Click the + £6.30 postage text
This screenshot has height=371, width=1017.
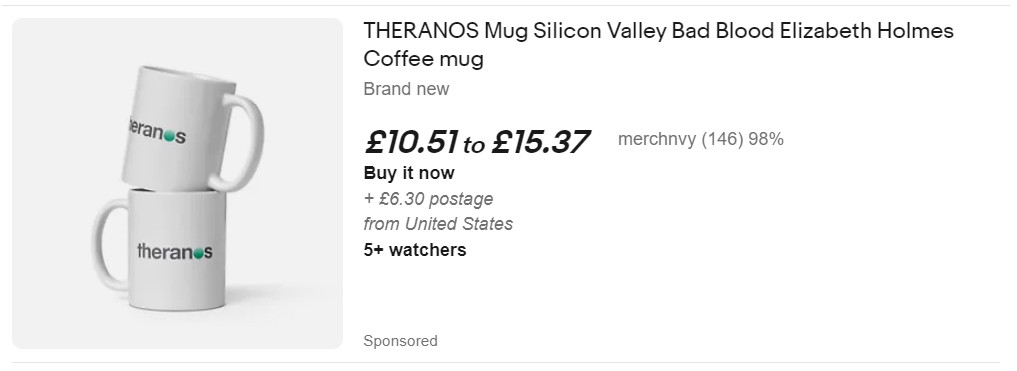click(428, 198)
